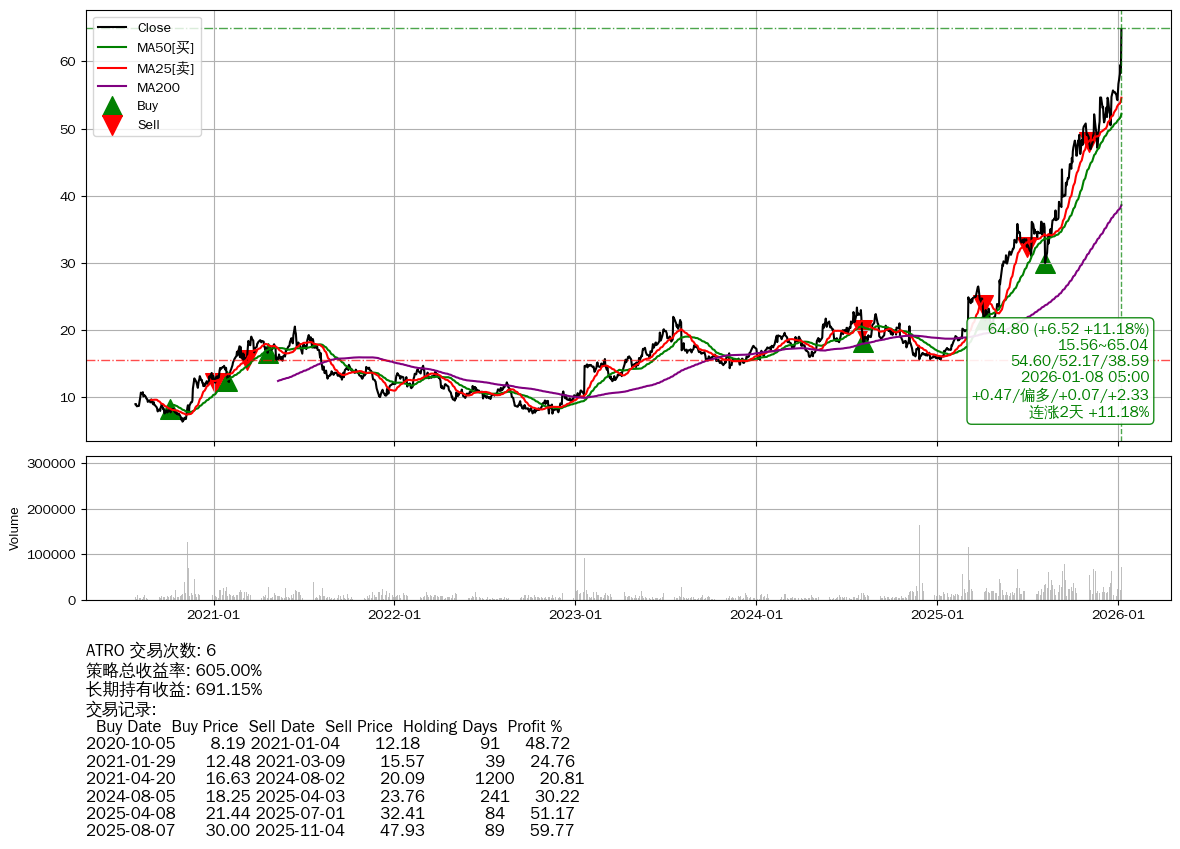The image size is (1180, 849).
Task: Click the Volume axis label
Action: click(14, 528)
